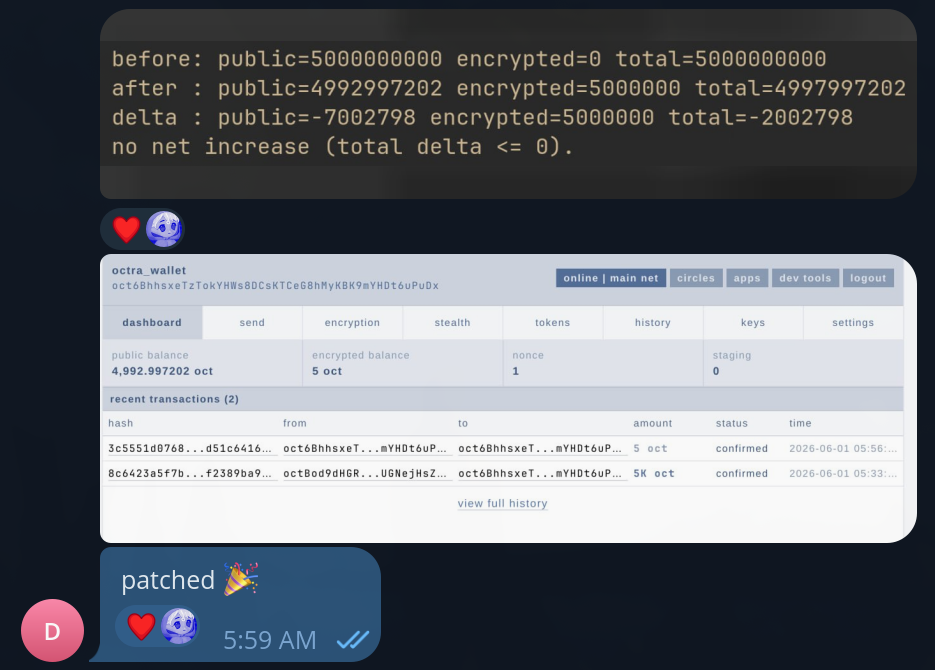Click to address in 5K oct transaction row
The image size is (935, 670).
pyautogui.click(x=540, y=473)
